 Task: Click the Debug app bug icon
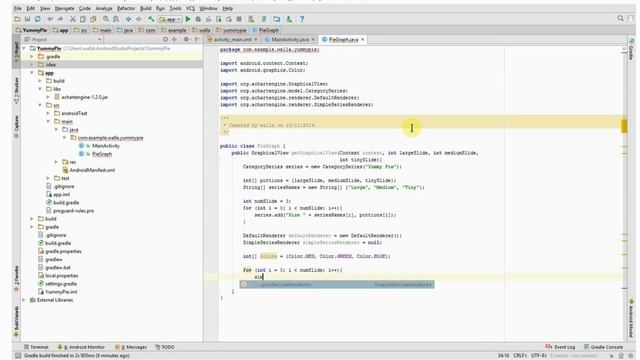(198, 19)
